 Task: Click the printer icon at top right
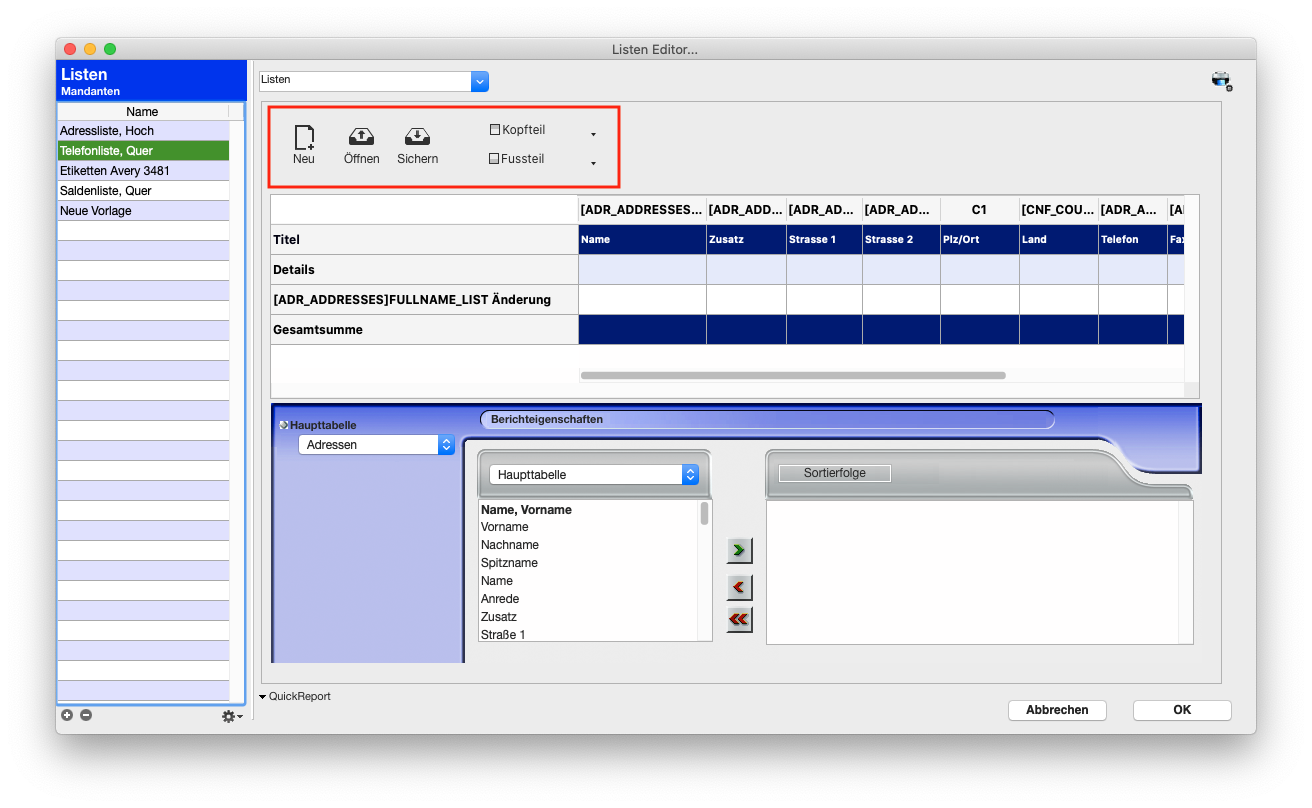(1222, 81)
